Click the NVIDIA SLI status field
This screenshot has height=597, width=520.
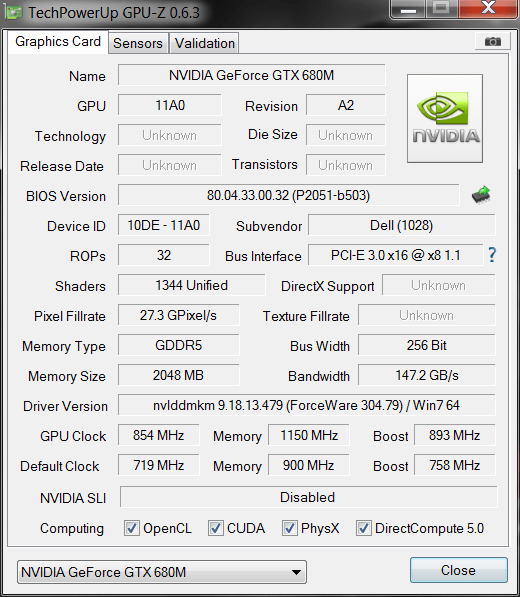click(308, 497)
